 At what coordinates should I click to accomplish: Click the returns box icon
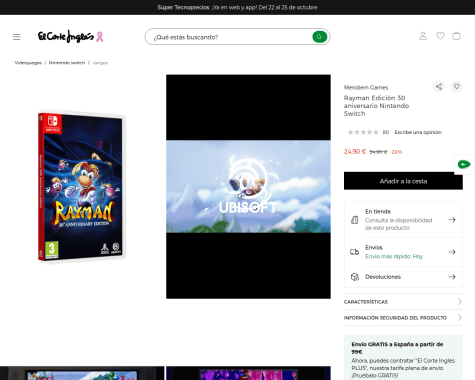tap(355, 277)
